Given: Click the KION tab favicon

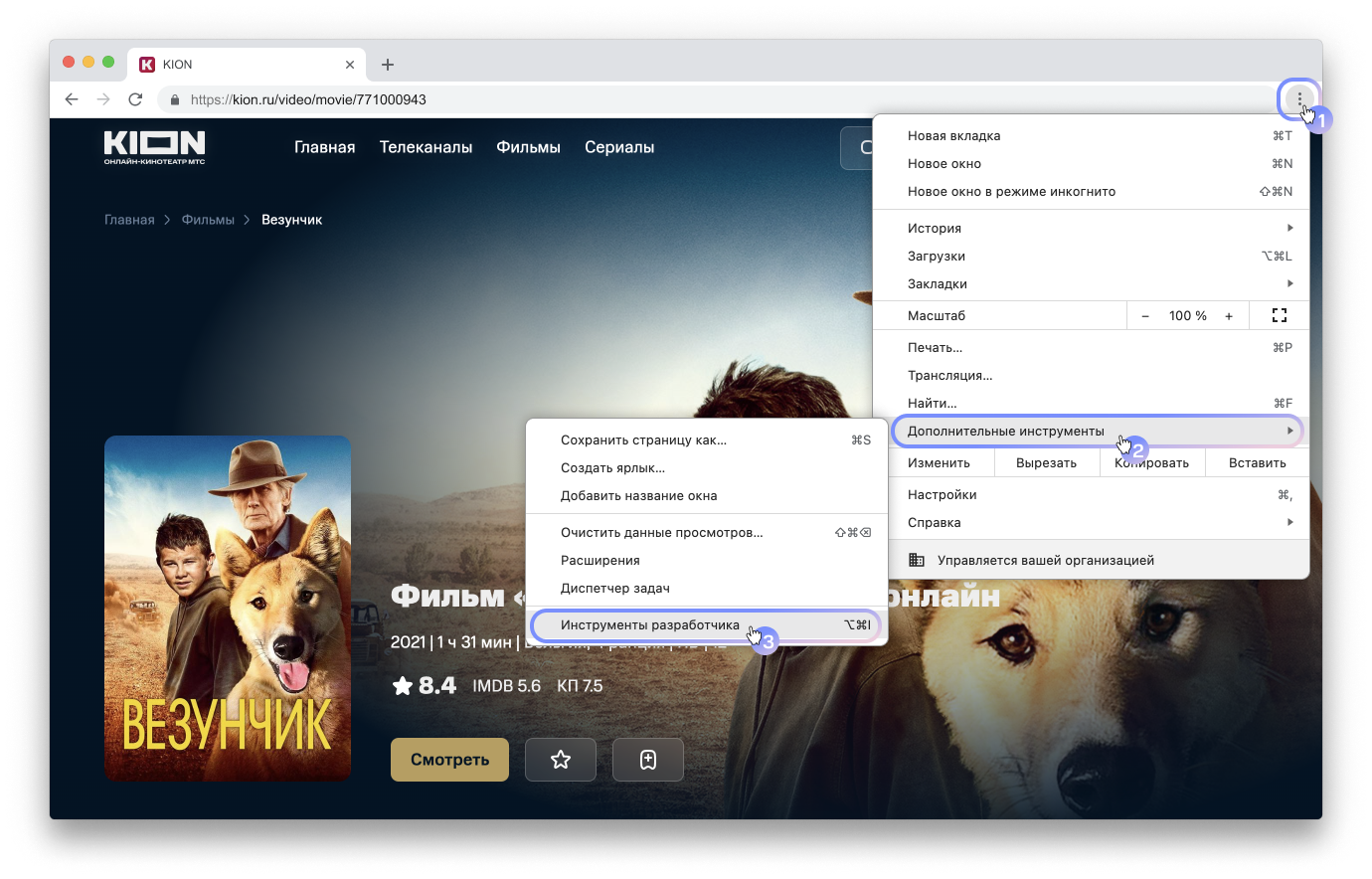Looking at the screenshot, I should tap(147, 65).
